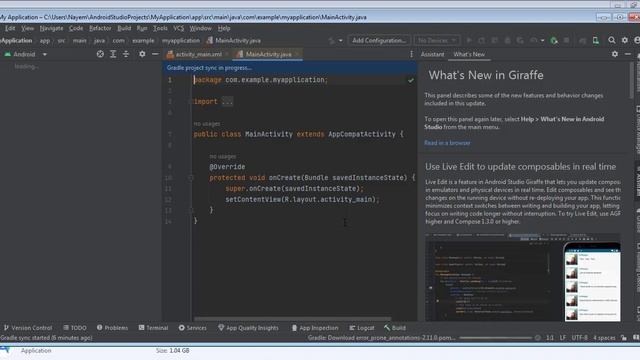The width and height of the screenshot is (640, 360).
Task: Open Device Manager phone icon
Action: tap(596, 40)
